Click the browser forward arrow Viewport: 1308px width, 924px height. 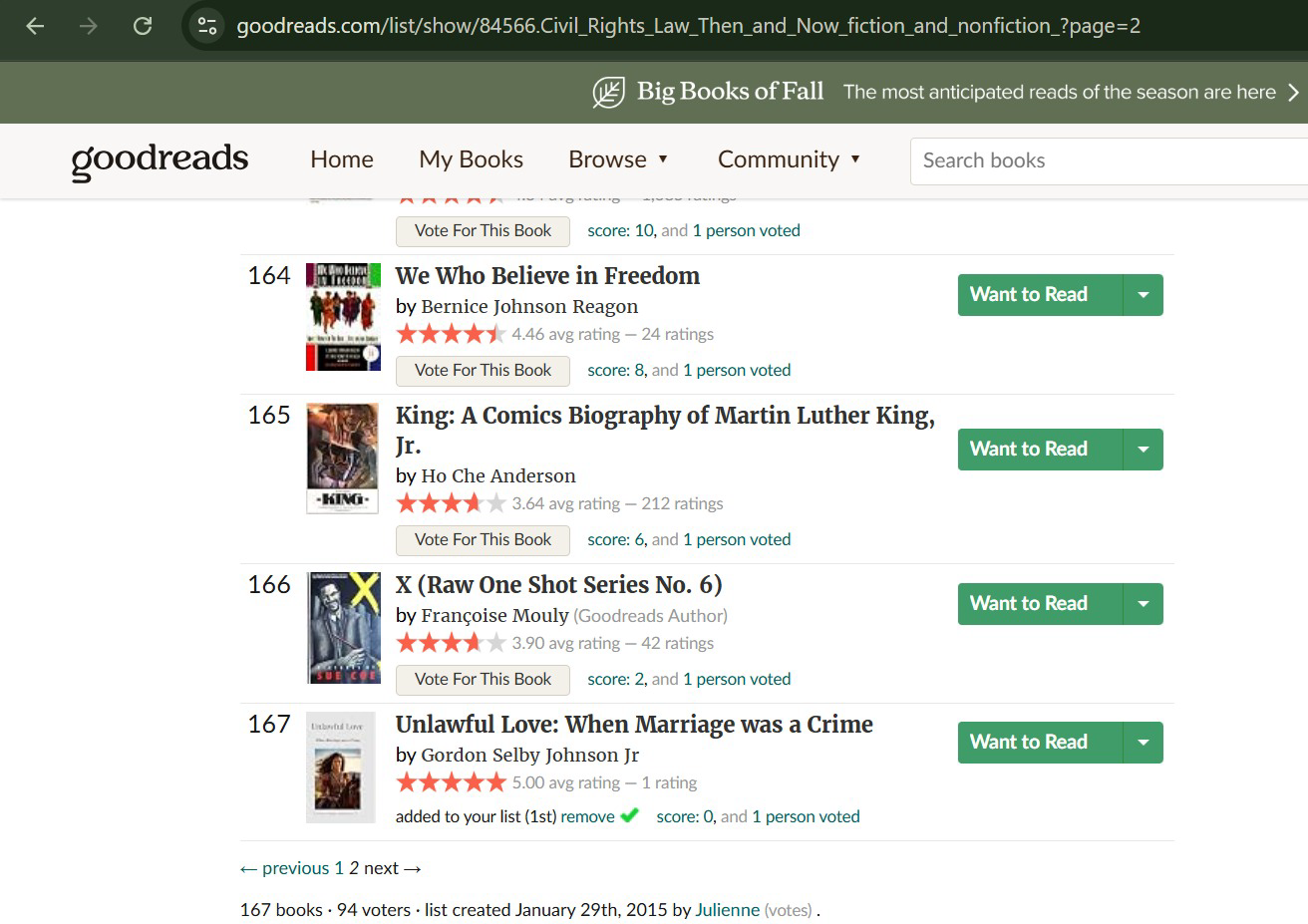[x=89, y=26]
